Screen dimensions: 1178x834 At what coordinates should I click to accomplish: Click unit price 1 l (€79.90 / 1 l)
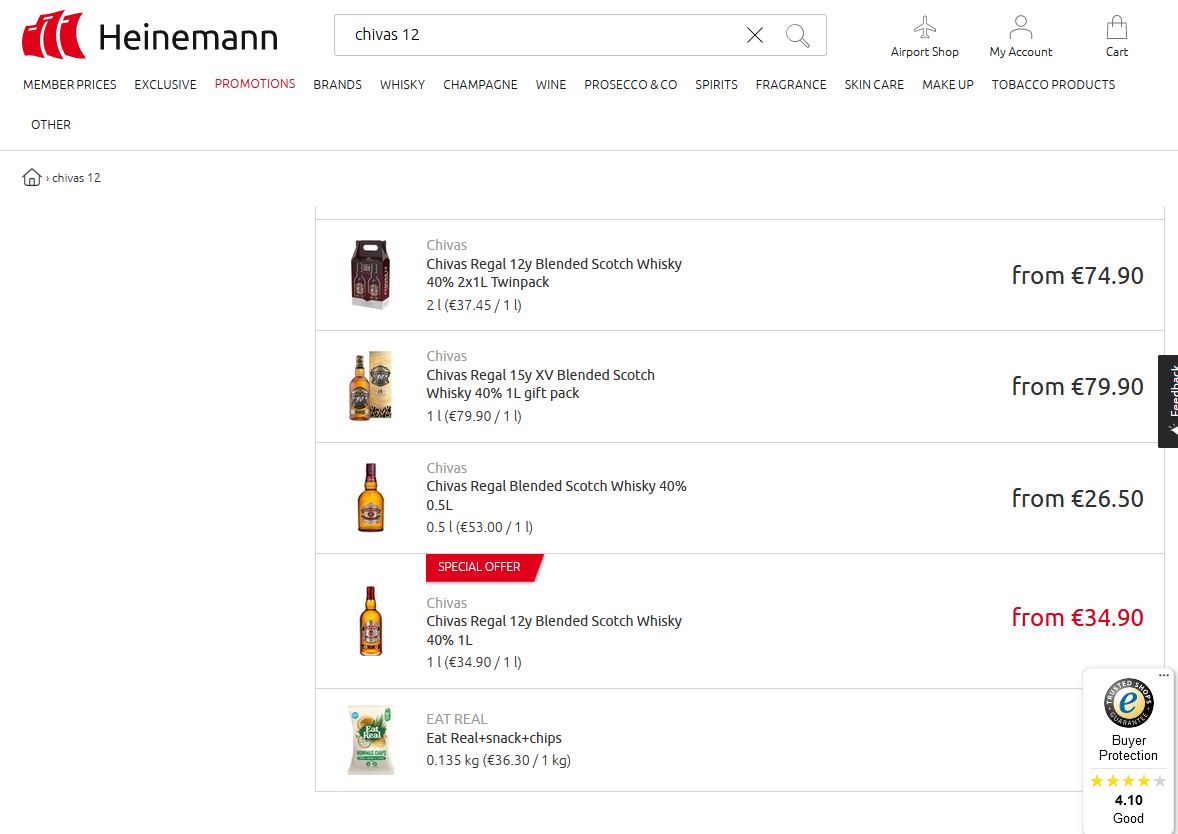tap(474, 415)
